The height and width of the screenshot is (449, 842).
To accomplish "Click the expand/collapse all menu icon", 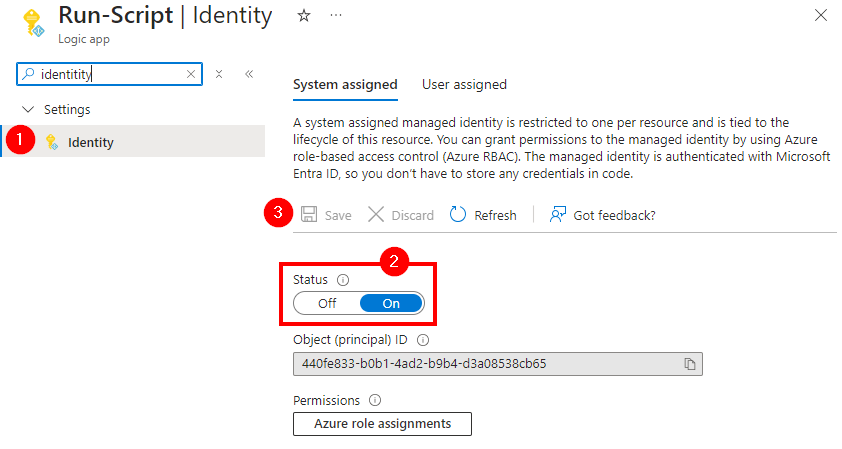I will 219,74.
